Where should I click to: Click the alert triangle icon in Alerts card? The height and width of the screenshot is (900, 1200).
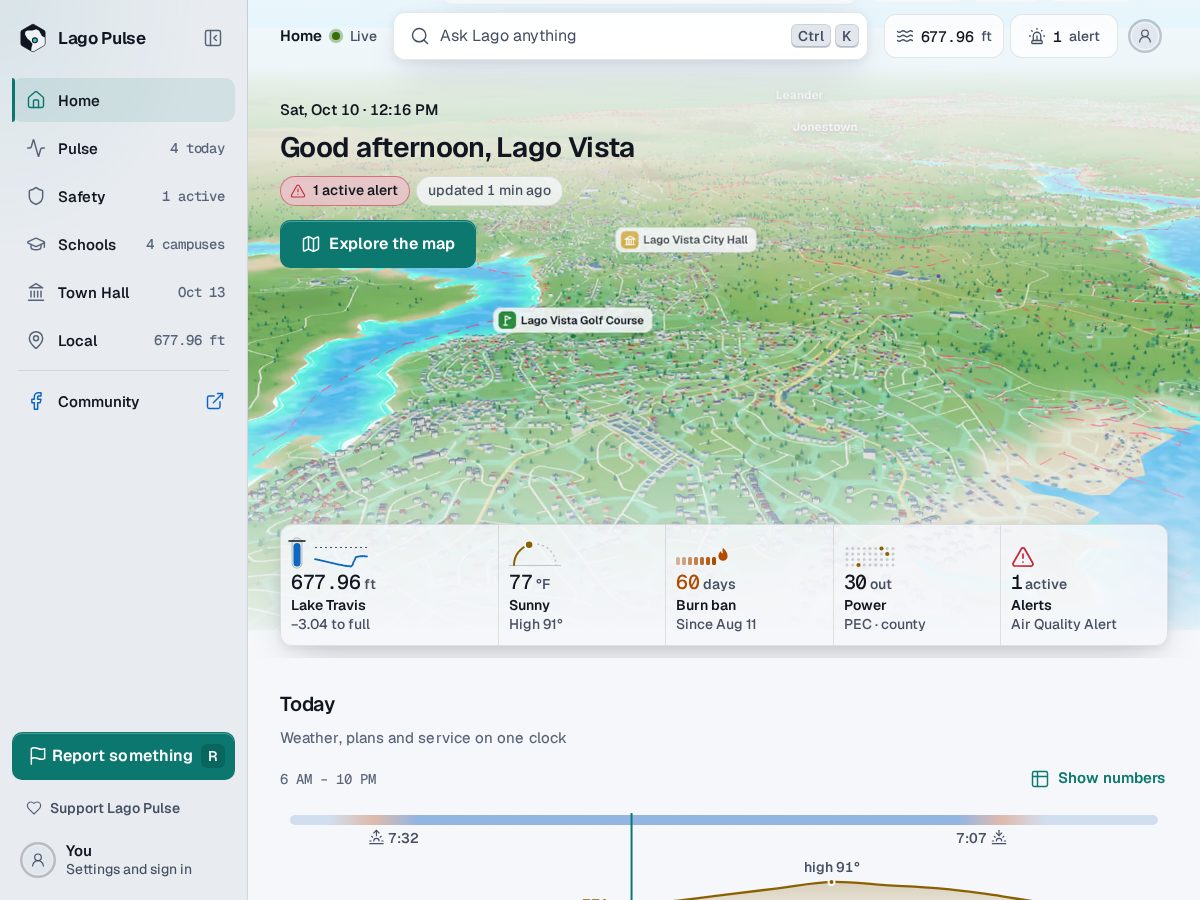1022,557
